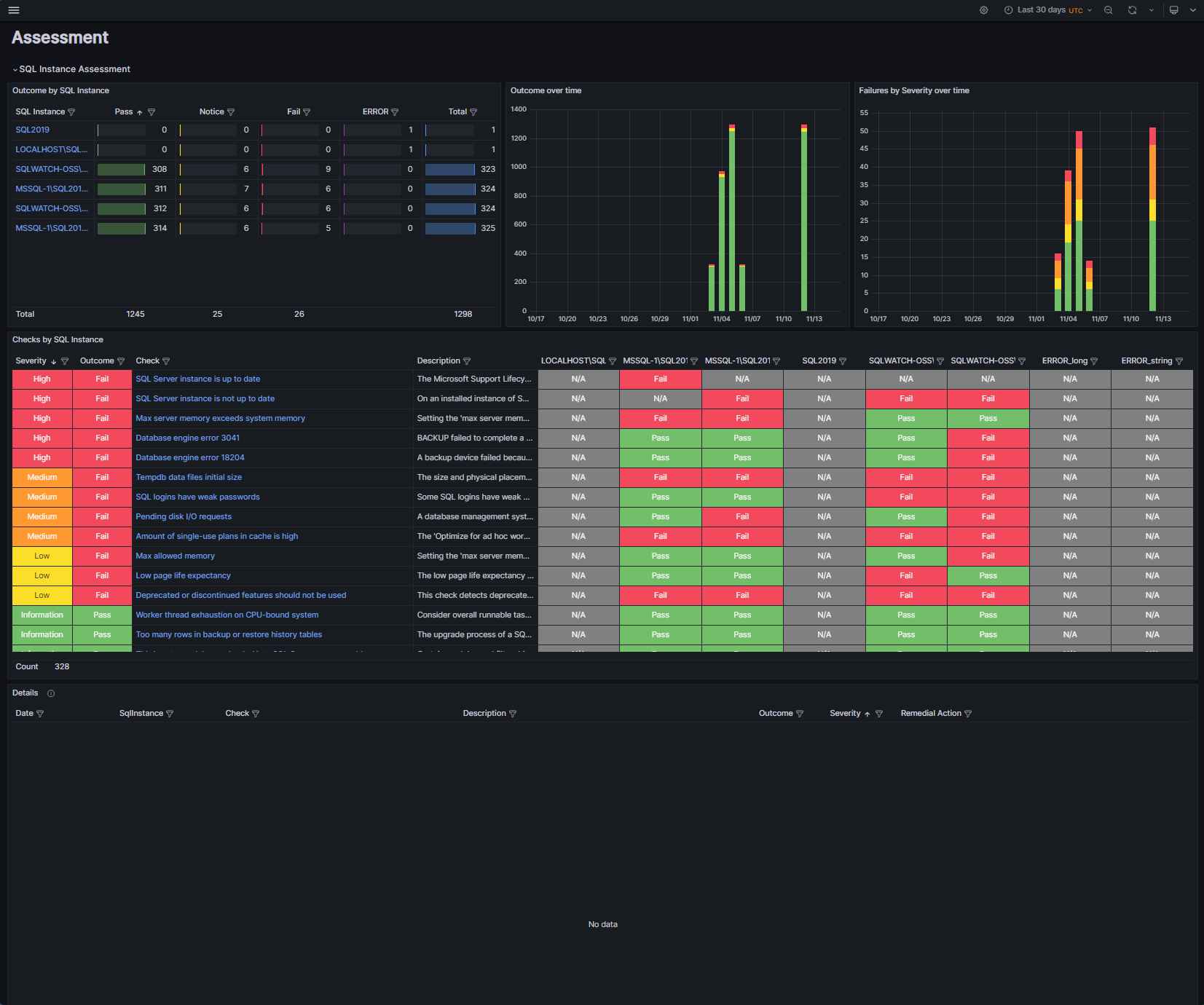Open the Last 30 days time picker
1204x1005 pixels.
pyautogui.click(x=1047, y=10)
